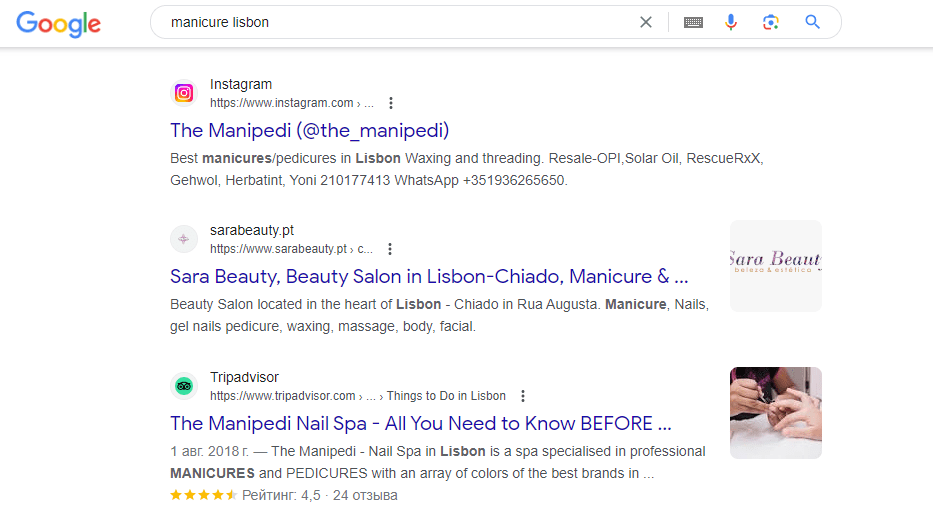Clear the search query text

pos(646,22)
